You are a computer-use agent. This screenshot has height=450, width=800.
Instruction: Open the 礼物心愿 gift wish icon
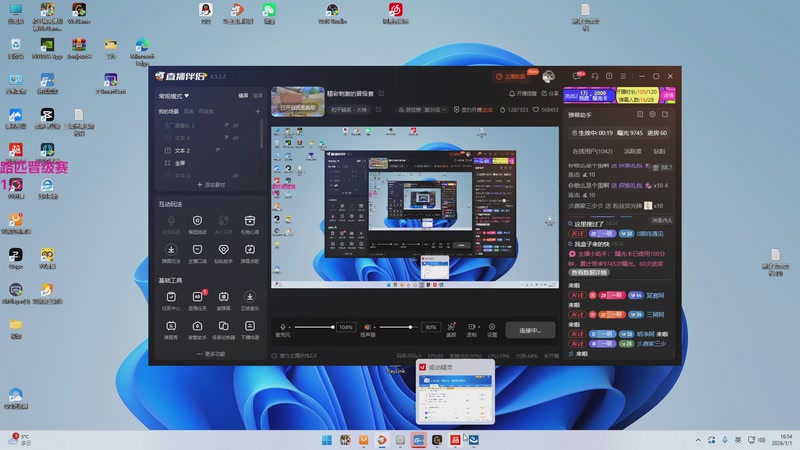pyautogui.click(x=249, y=220)
